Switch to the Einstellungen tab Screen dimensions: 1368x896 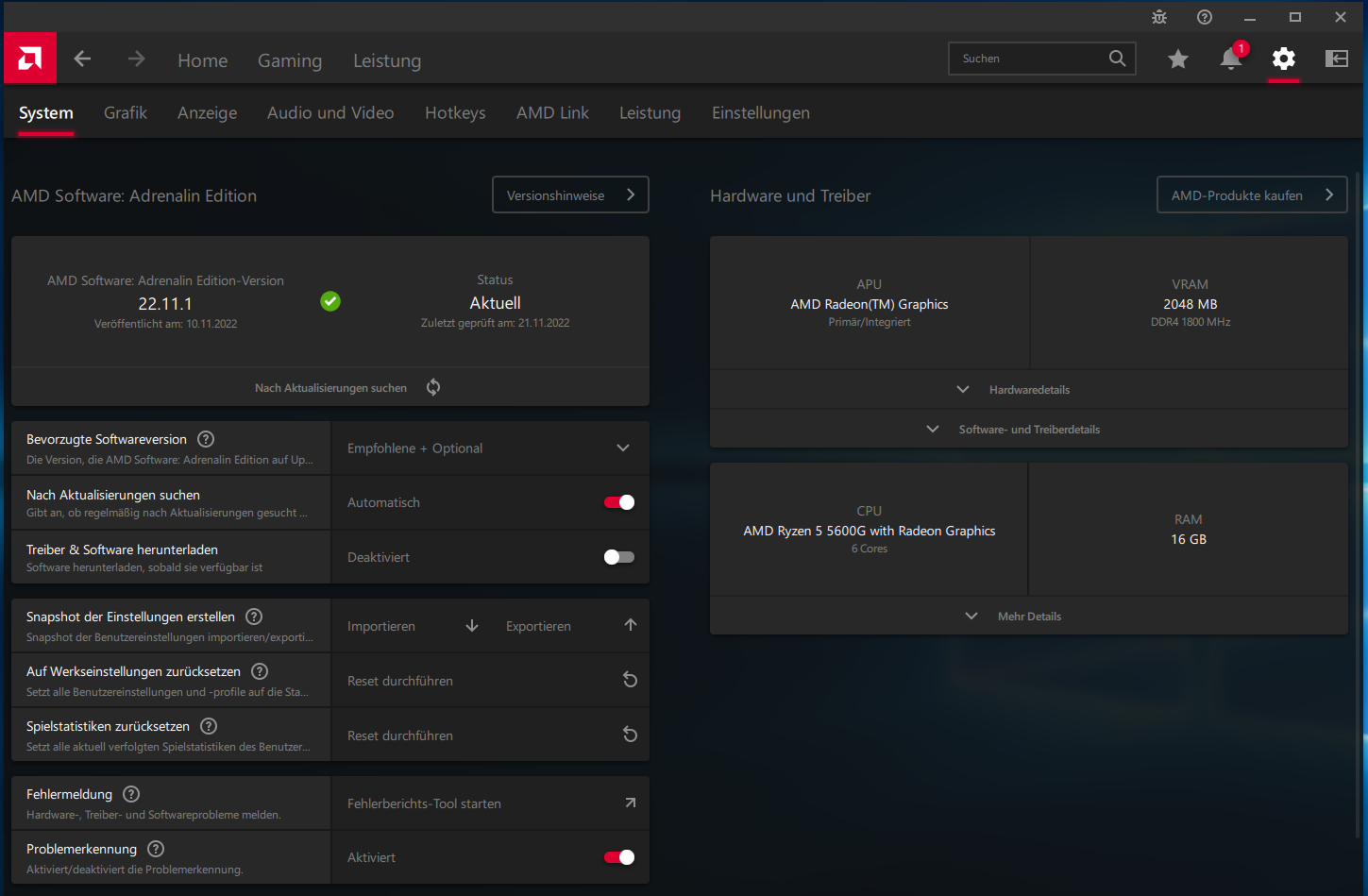[761, 112]
